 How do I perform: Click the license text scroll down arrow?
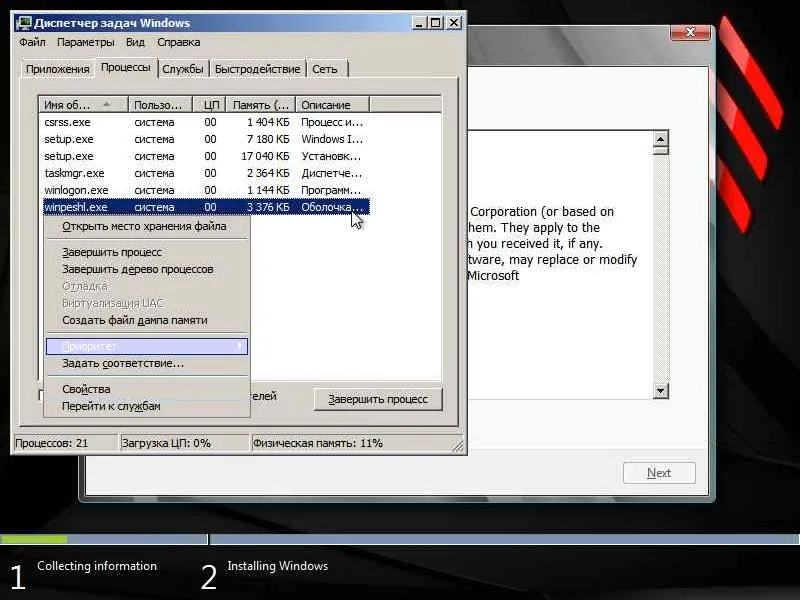click(x=661, y=391)
